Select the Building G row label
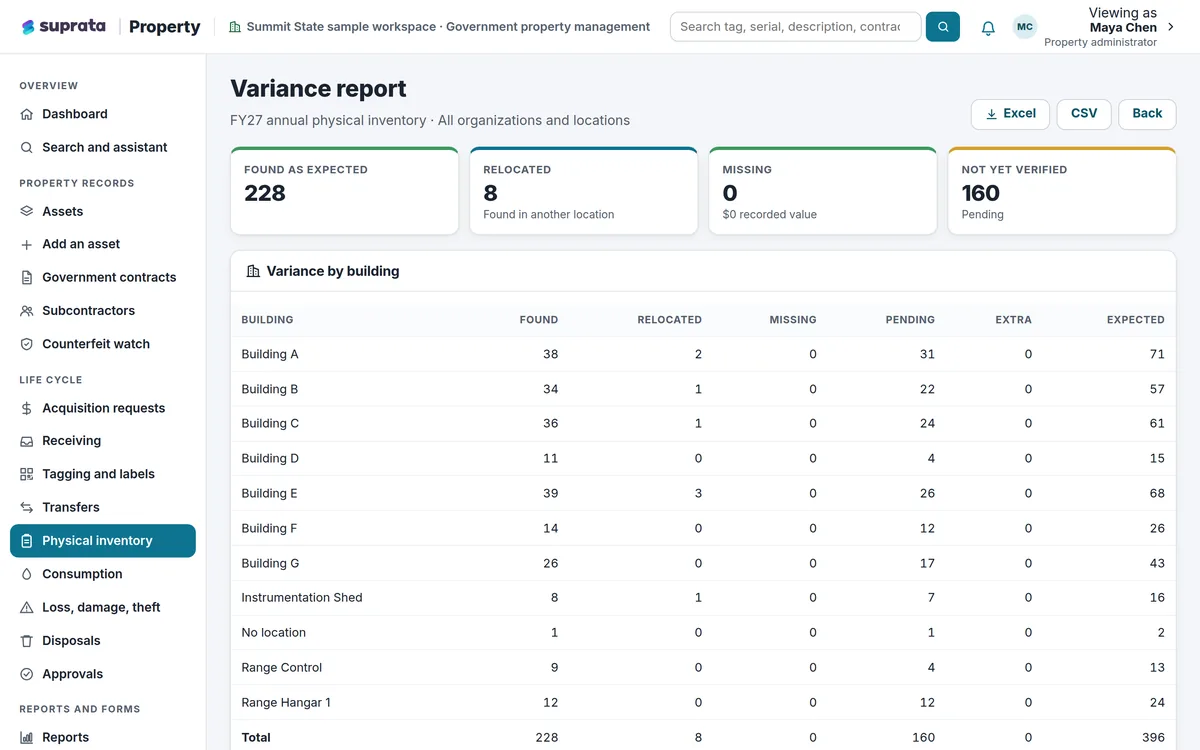This screenshot has width=1200, height=750. (270, 563)
